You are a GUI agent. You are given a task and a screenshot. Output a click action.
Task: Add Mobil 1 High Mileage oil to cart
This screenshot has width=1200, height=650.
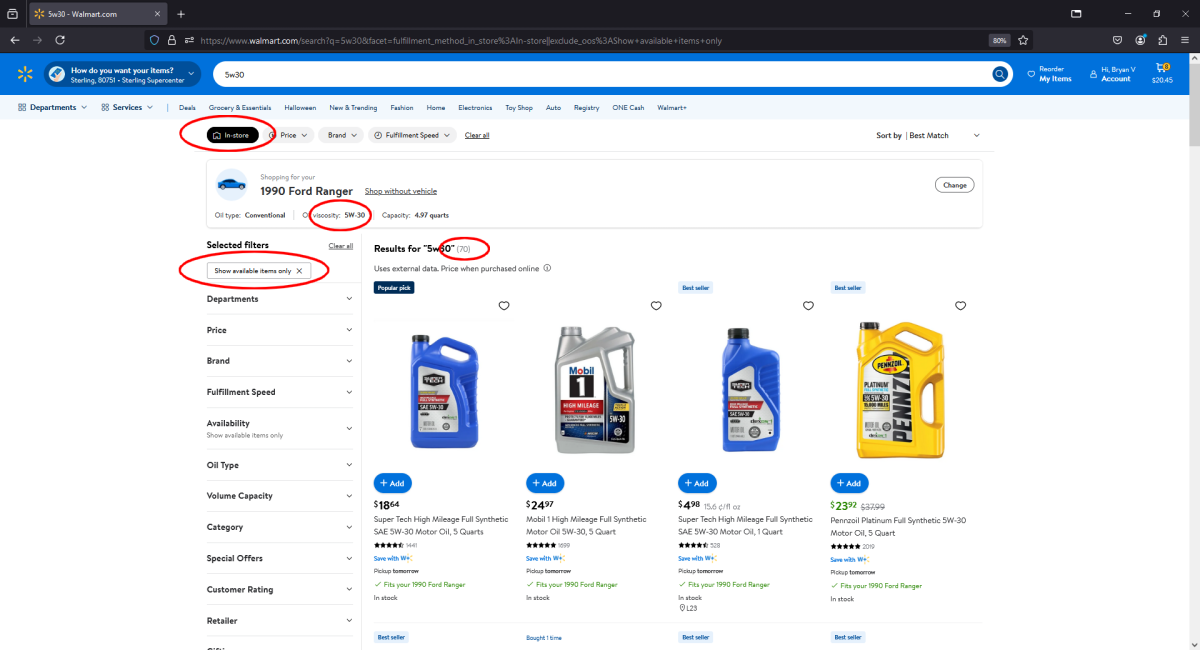[x=545, y=483]
